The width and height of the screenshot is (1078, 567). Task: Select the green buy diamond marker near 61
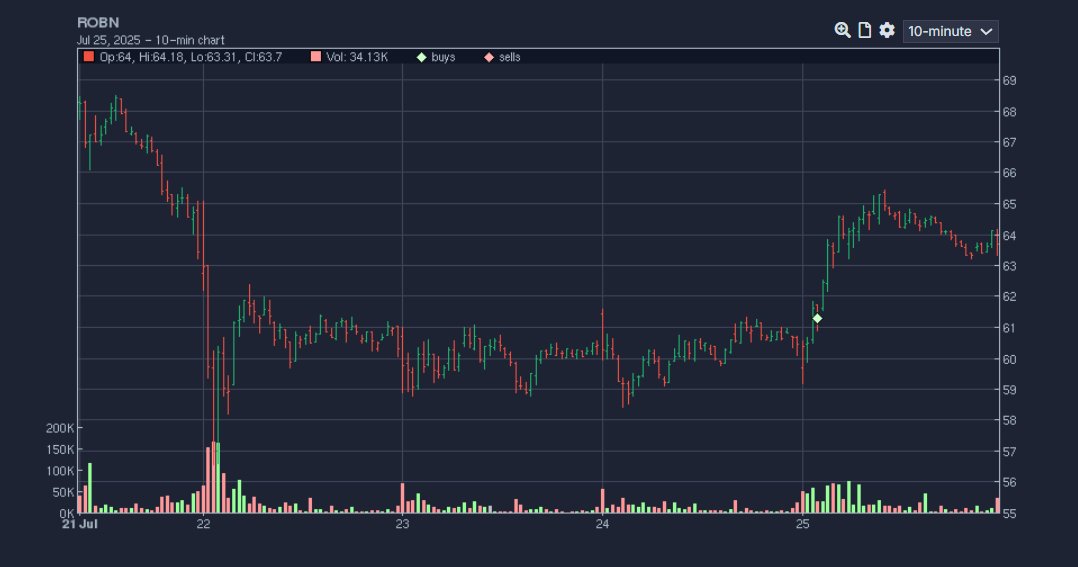[817, 318]
